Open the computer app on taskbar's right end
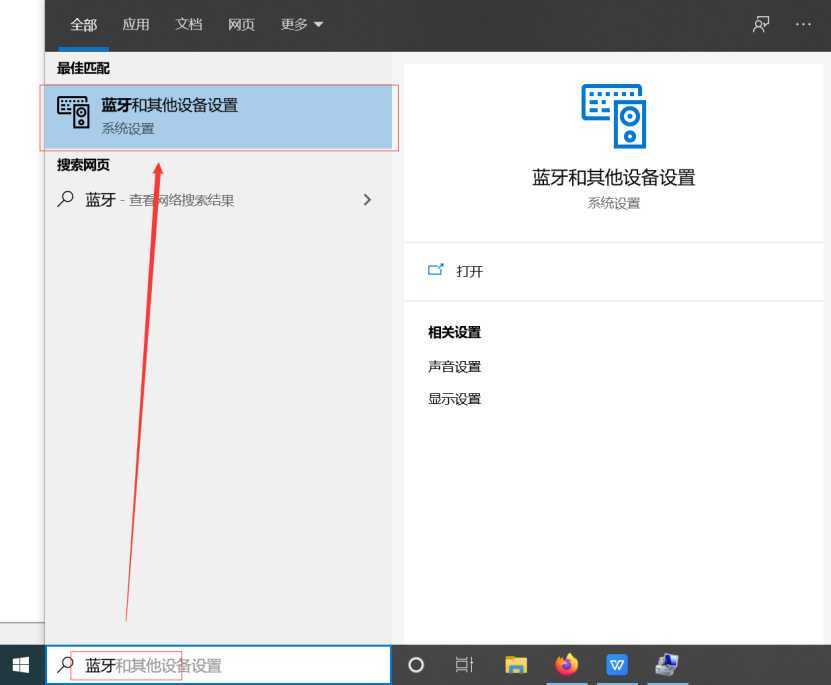Screen dimensions: 831x685 click(x=667, y=664)
